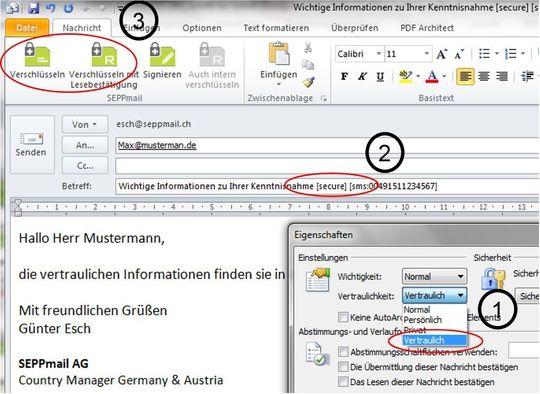Image resolution: width=540 pixels, height=394 pixels.
Task: Align text right
Action: click(502, 76)
